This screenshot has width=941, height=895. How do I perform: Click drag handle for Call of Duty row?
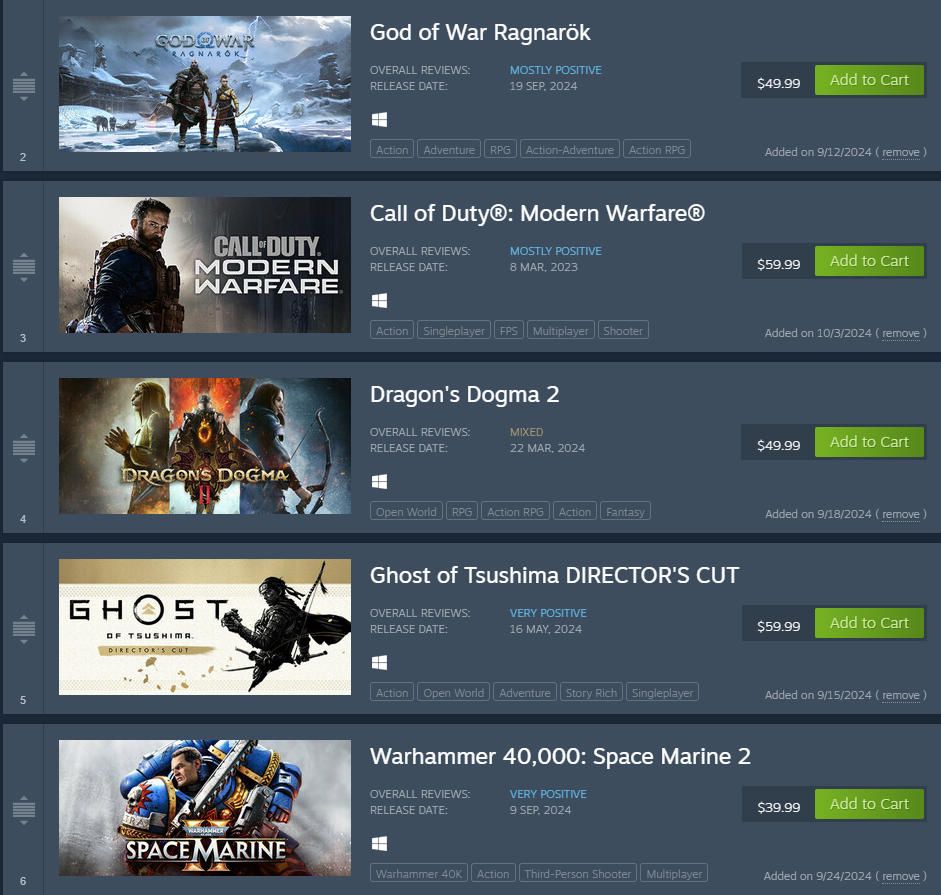(24, 267)
